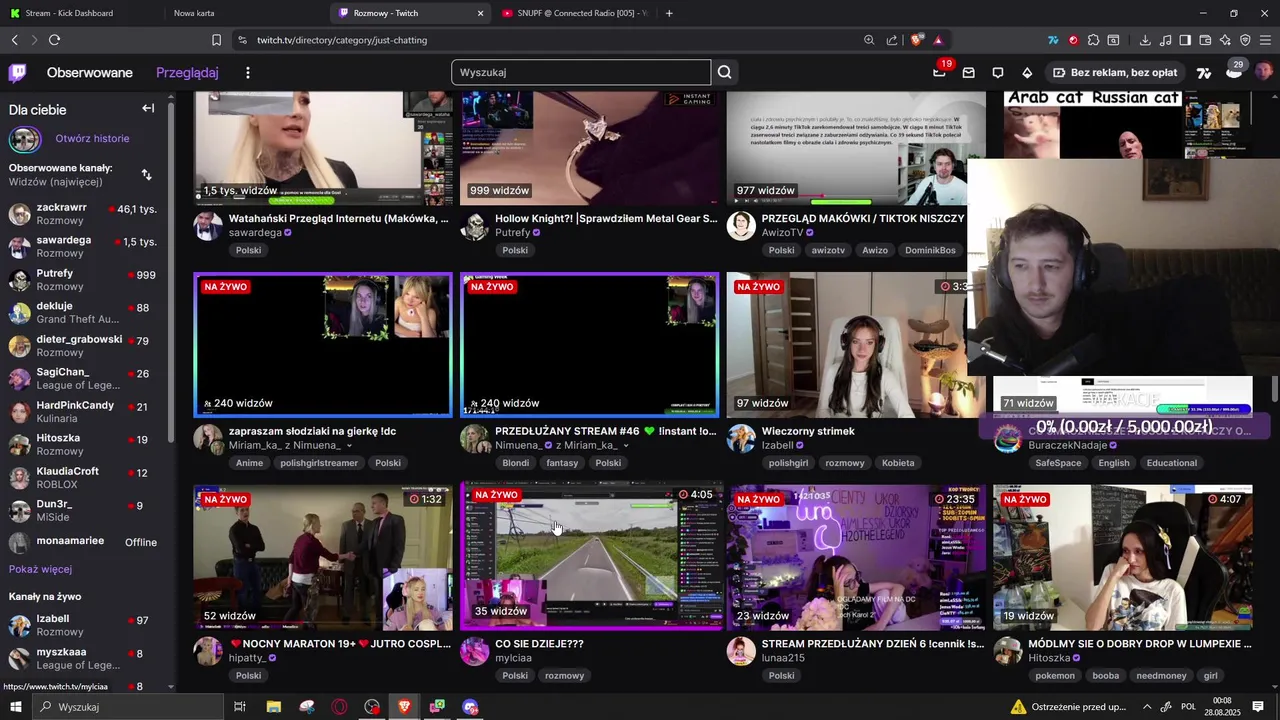
Task: Click the sort icon beside Obserwowane kanały
Action: [146, 175]
